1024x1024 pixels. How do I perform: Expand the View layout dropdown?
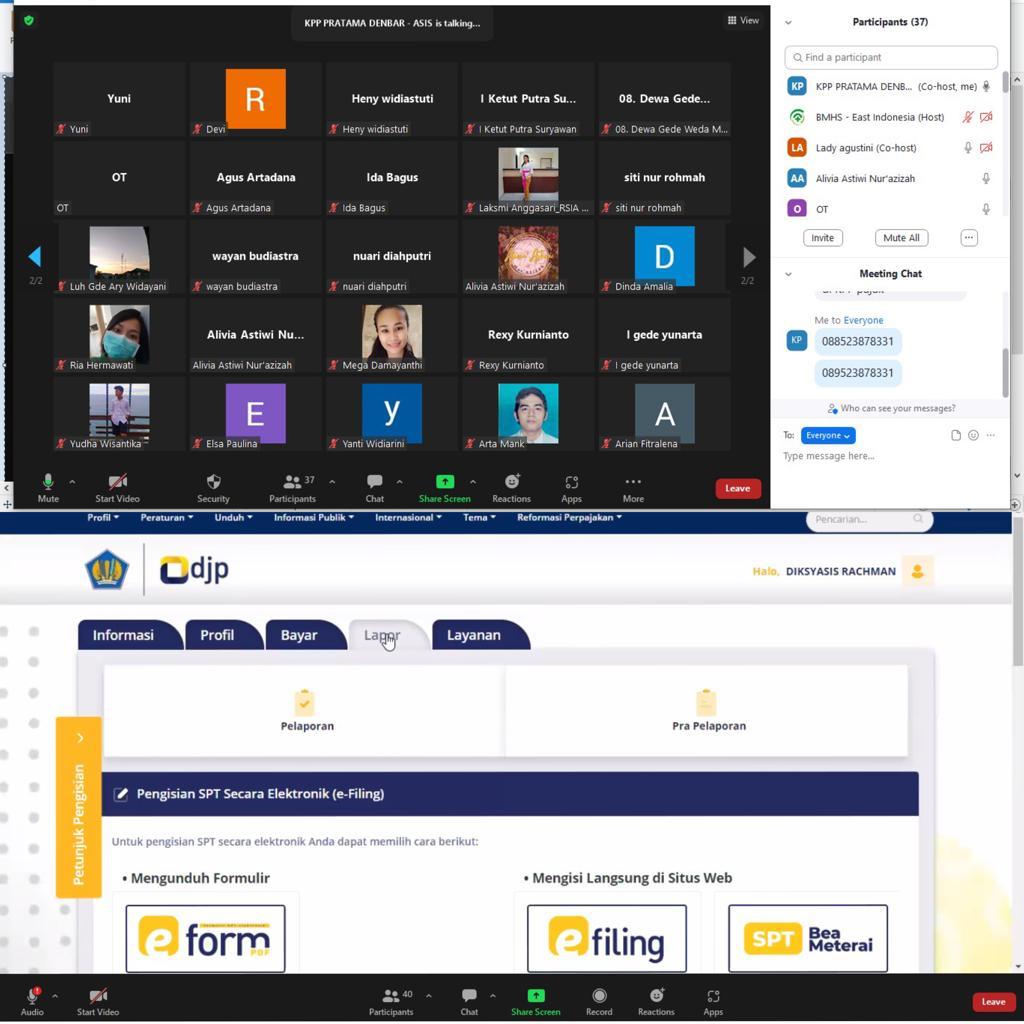743,20
